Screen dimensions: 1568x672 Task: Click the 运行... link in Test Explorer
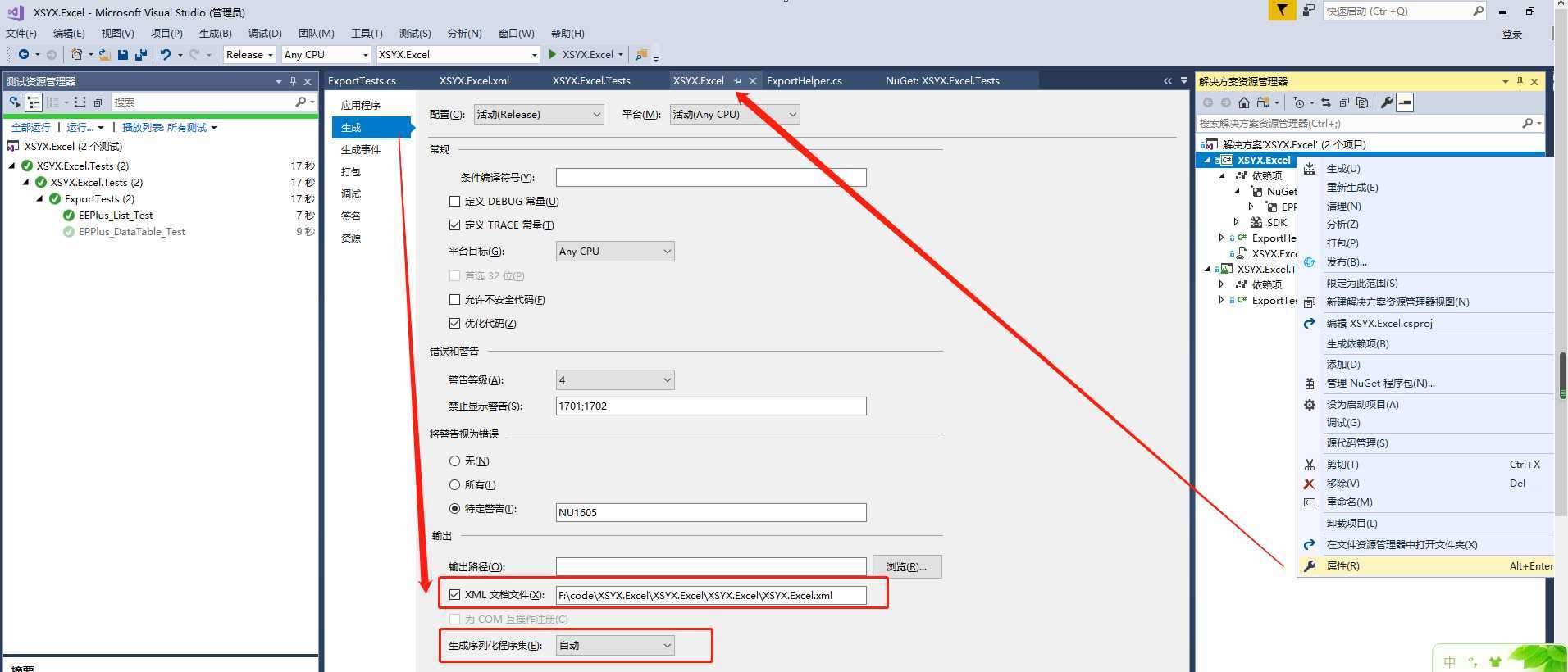point(80,127)
